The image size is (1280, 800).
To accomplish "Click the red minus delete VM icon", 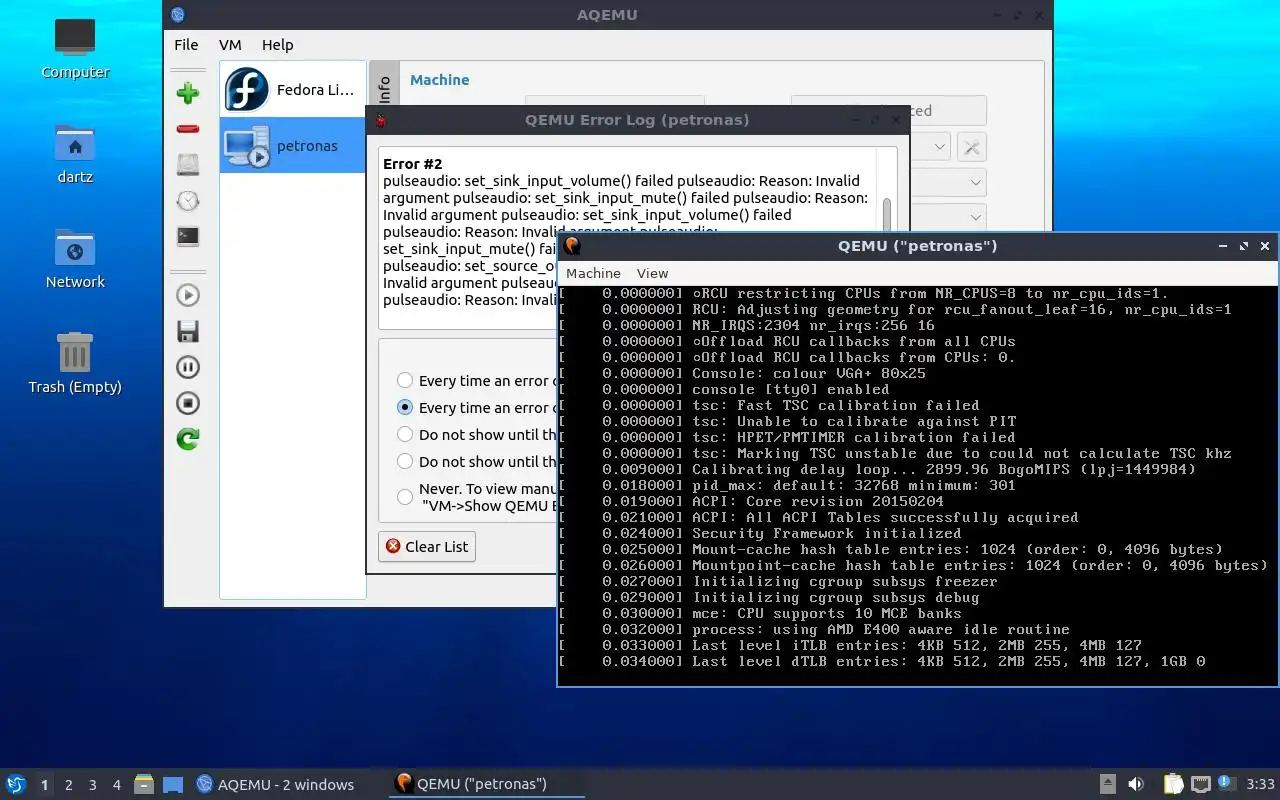I will 187,129.
